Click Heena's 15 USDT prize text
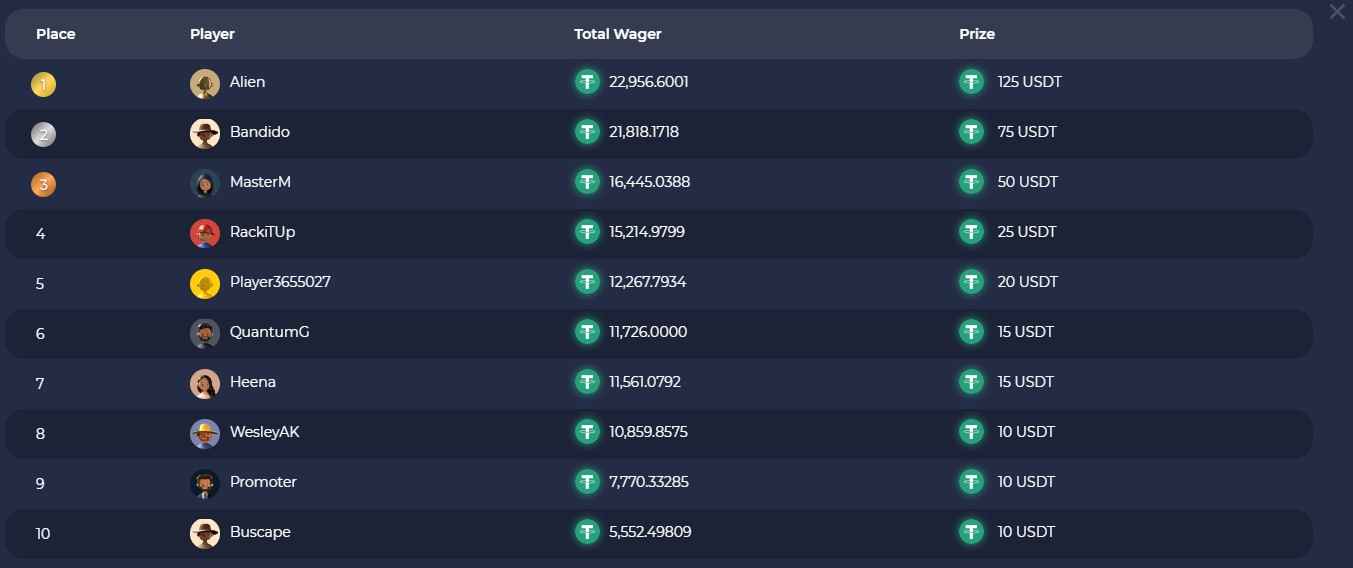The width and height of the screenshot is (1353, 568). 1026,382
